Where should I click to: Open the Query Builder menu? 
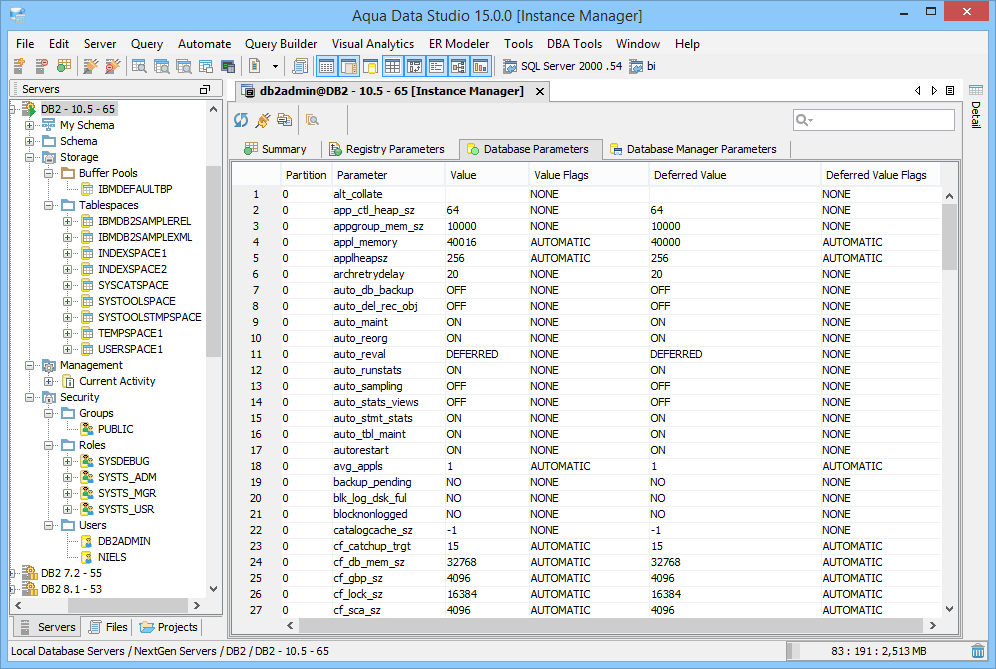(281, 44)
